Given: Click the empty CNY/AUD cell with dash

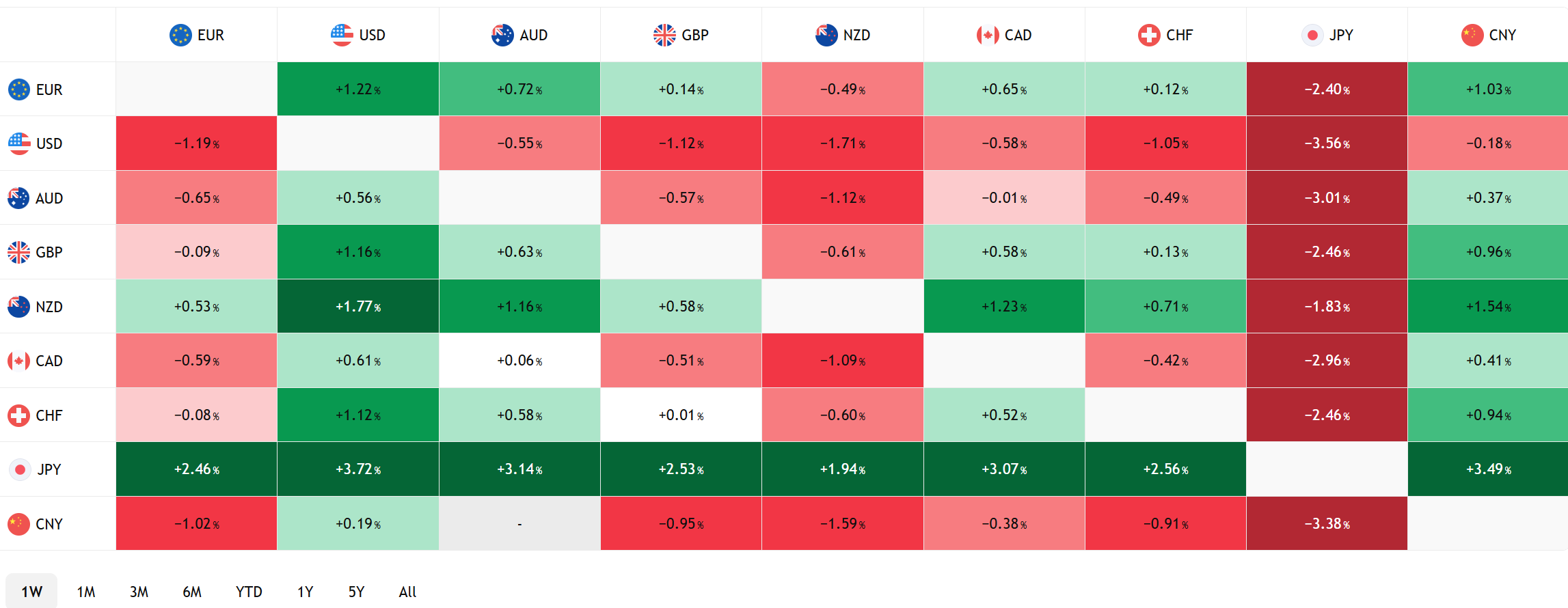Looking at the screenshot, I should (519, 524).
